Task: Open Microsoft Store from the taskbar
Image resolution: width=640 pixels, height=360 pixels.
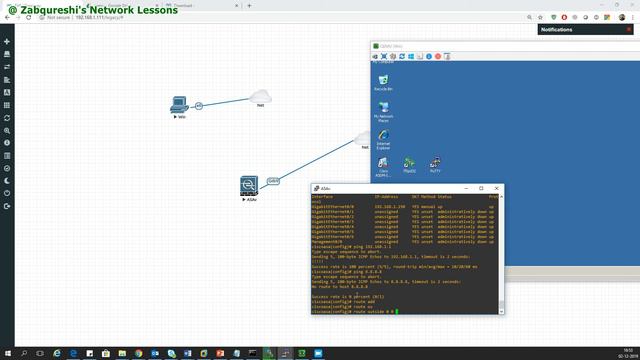Action: 106,353
